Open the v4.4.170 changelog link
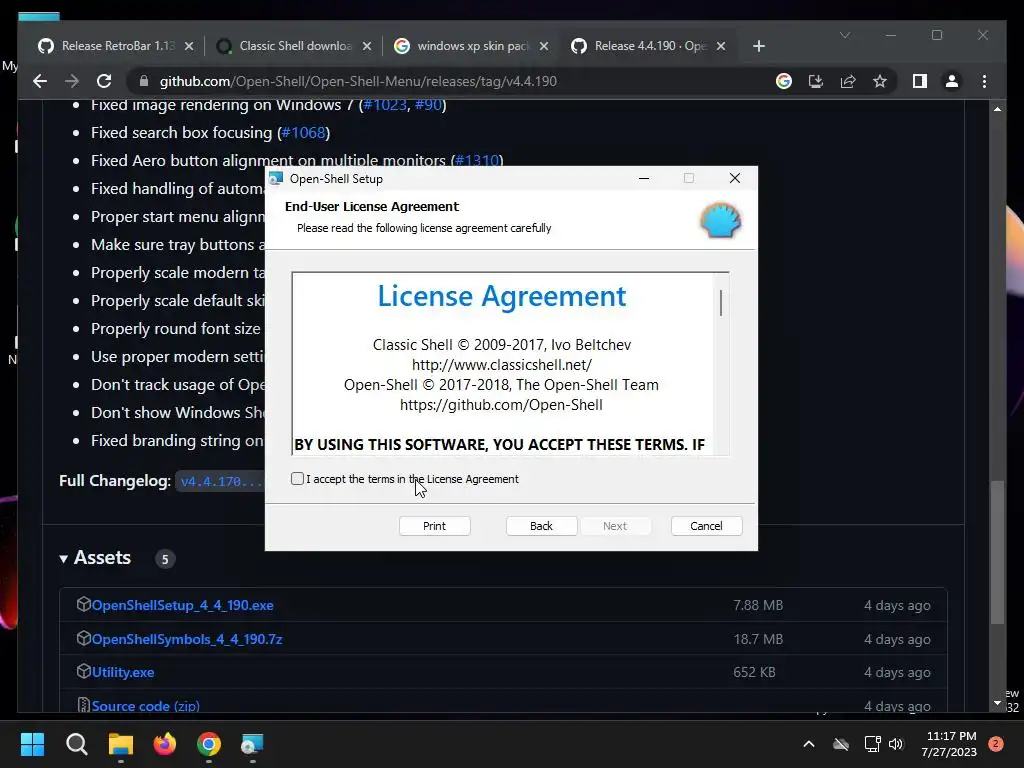Image resolution: width=1024 pixels, height=768 pixels. pyautogui.click(x=221, y=481)
